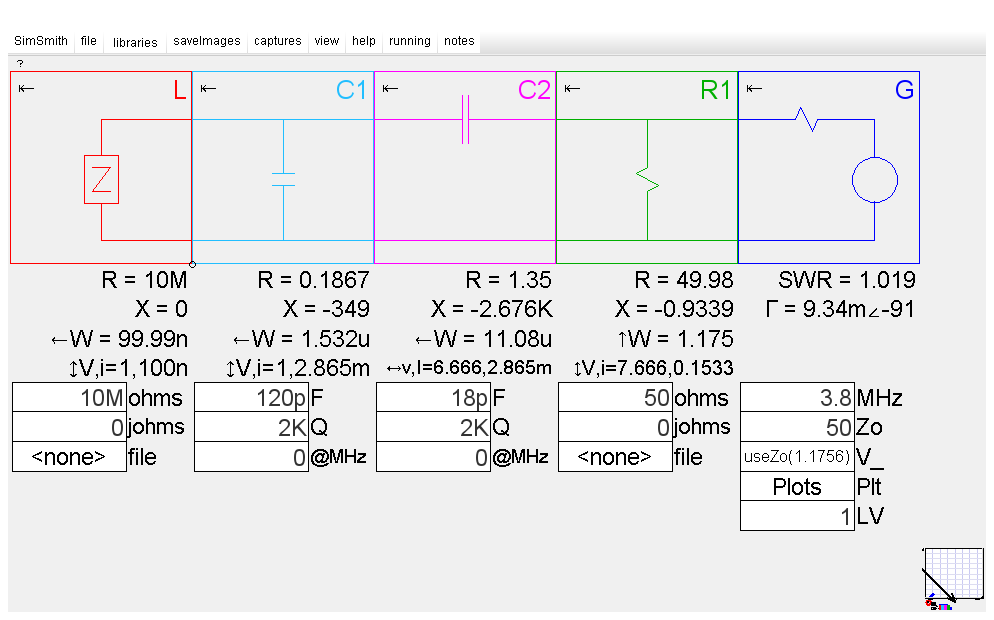Select the C1 shunt capacitor symbol
Viewport: 994px width, 620px height.
tap(283, 179)
